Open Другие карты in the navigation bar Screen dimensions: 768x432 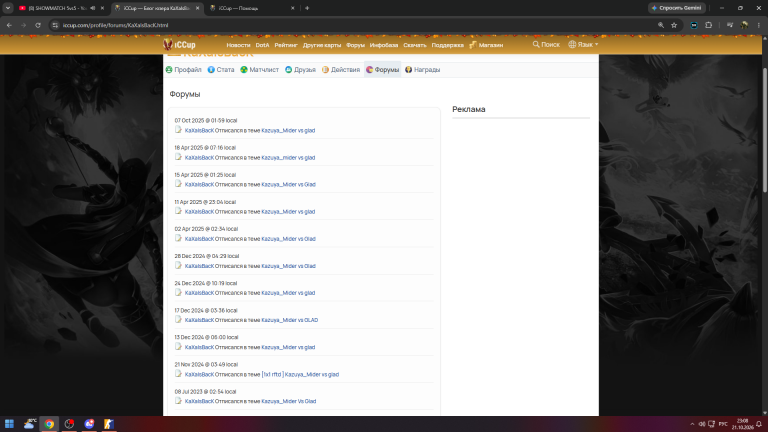tap(321, 45)
